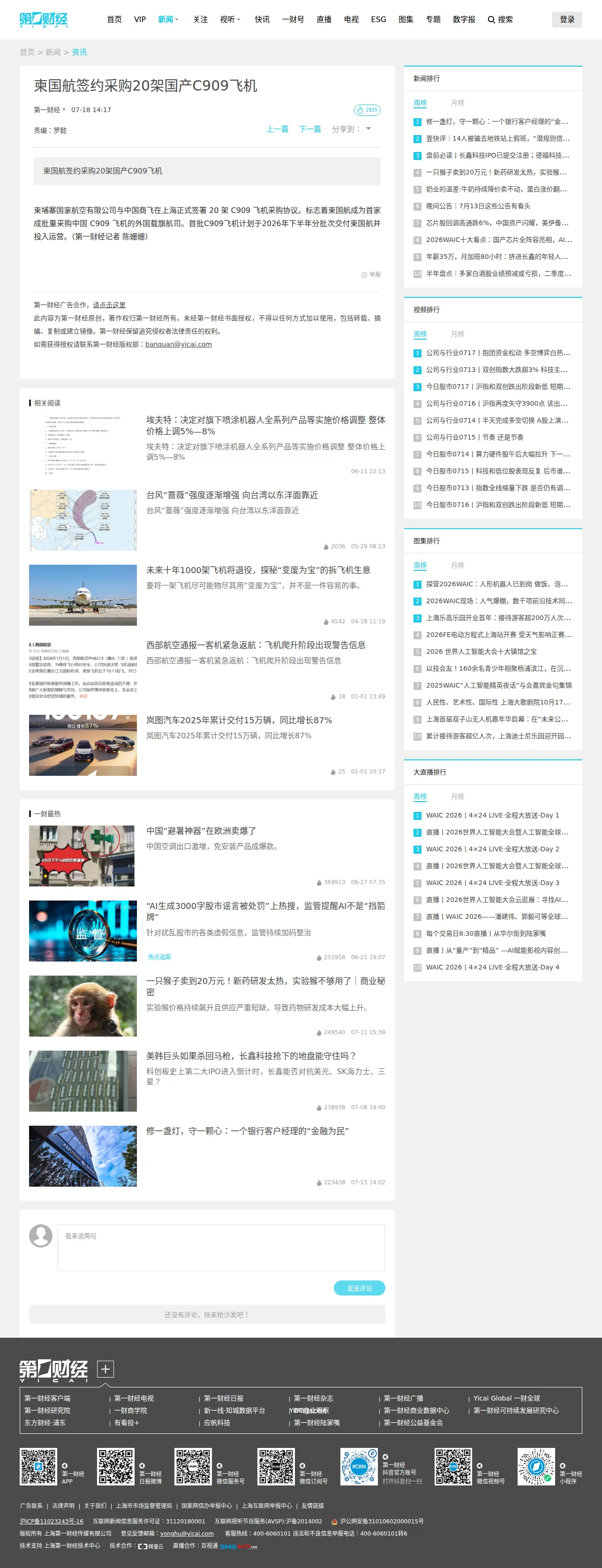The height and width of the screenshot is (1568, 602).
Task: Click the 登录 login button
Action: 567,20
